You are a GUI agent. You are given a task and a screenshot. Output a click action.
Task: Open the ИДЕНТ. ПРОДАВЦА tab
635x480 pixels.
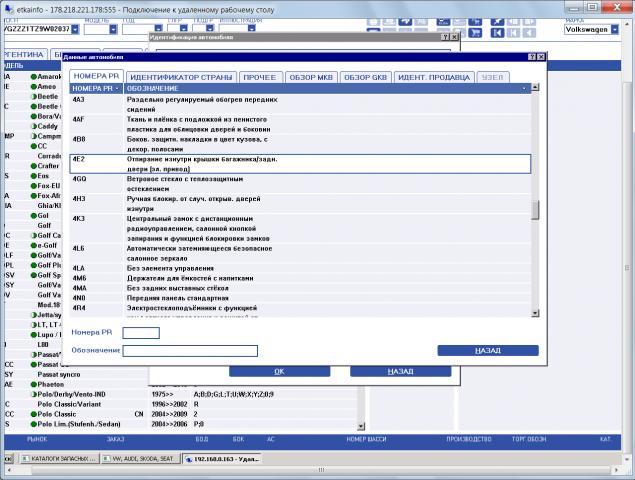[434, 77]
